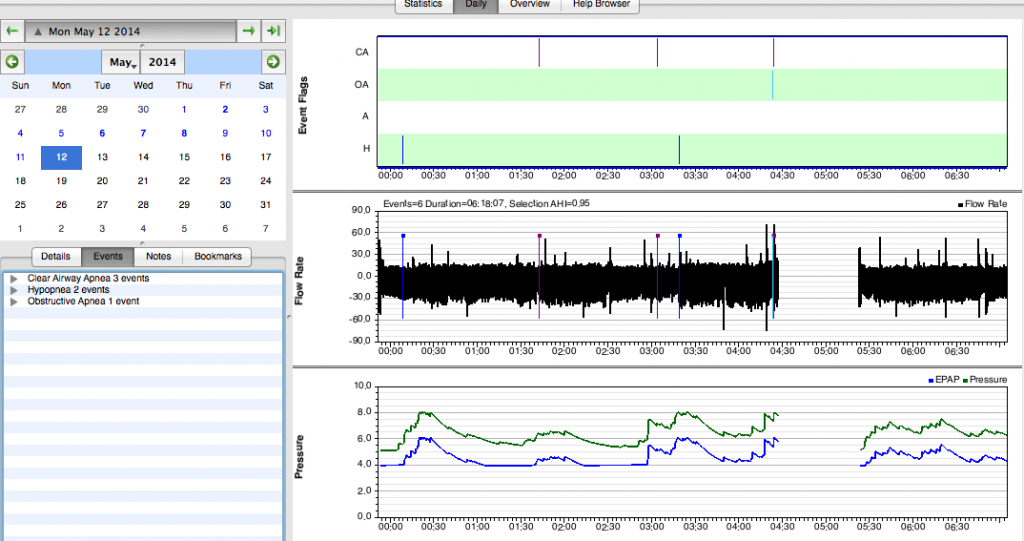Click the Flow Rate graph axis title
This screenshot has height=541, width=1024.
point(299,281)
